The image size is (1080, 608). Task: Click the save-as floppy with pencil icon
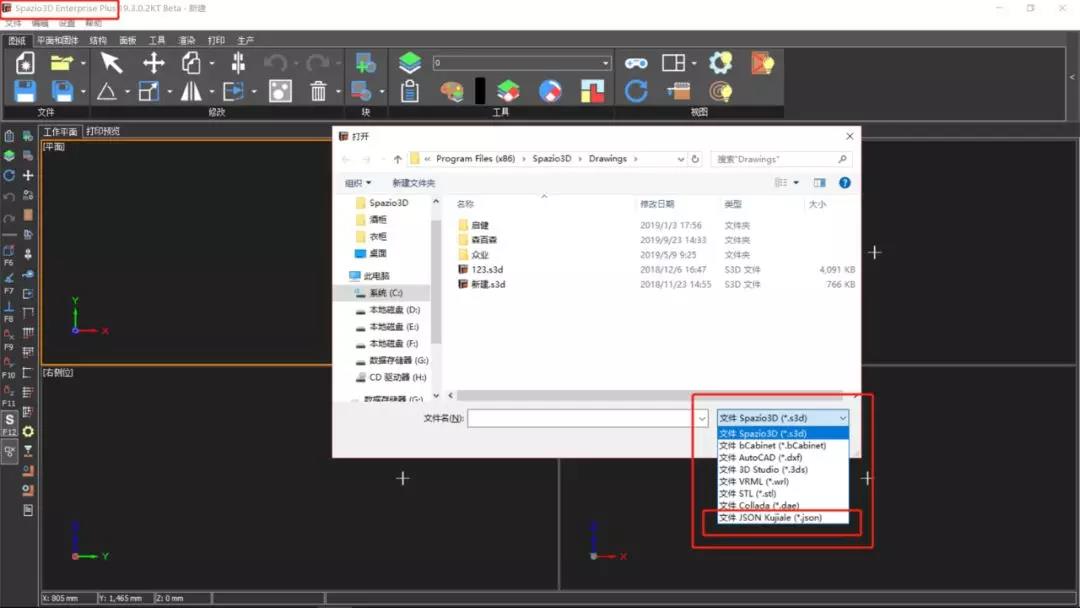click(x=62, y=91)
